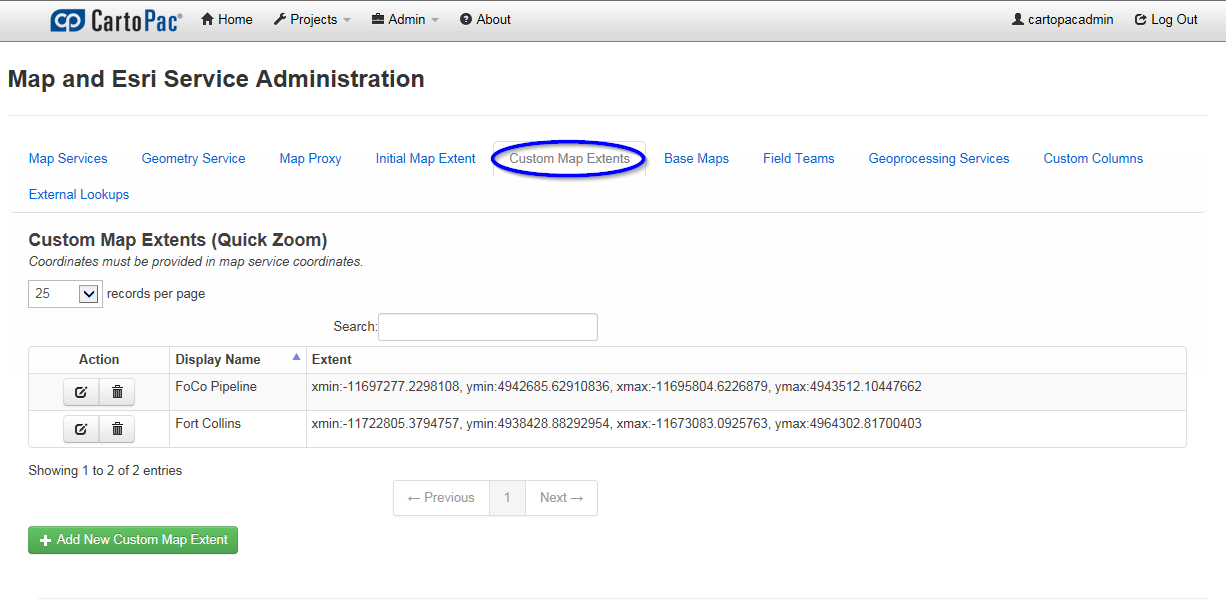Image resolution: width=1226 pixels, height=610 pixels.
Task: Click the CartoPac logo
Action: 116,20
